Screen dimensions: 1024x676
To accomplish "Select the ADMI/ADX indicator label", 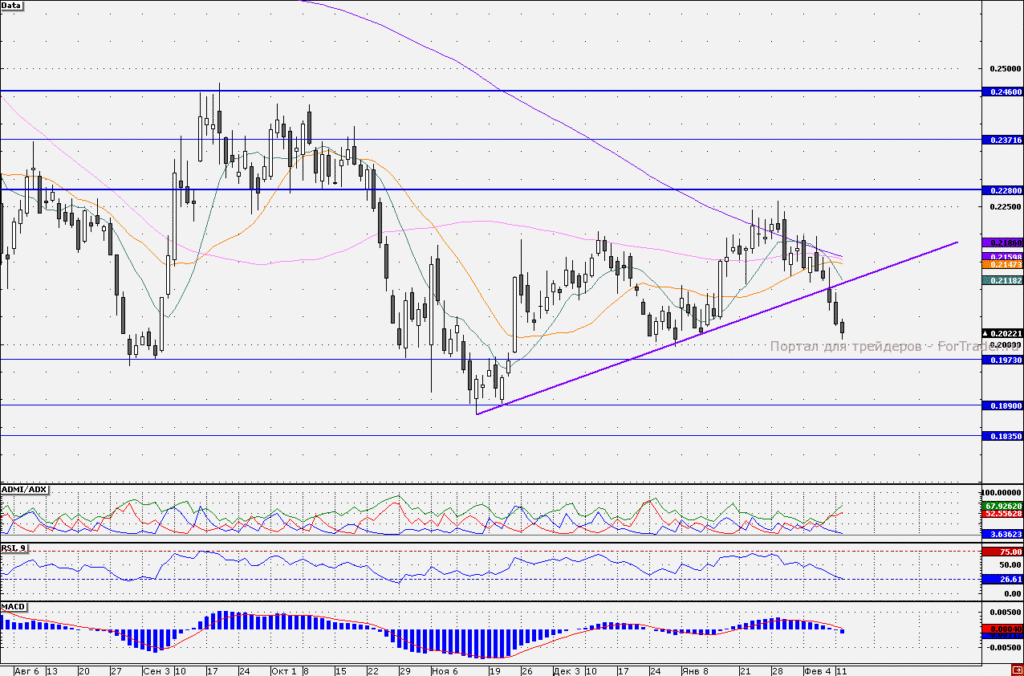I will 24,489.
